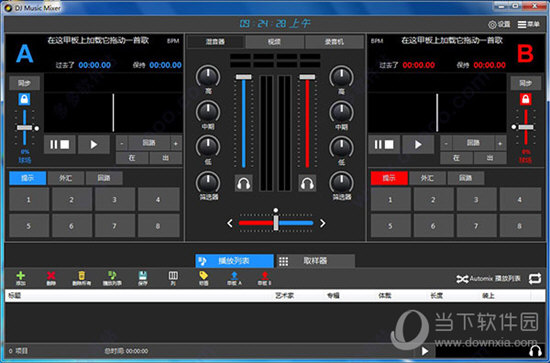Image resolution: width=550 pixels, height=363 pixels.
Task: Click the Mid EQ knob for Deck B
Action: point(341,112)
